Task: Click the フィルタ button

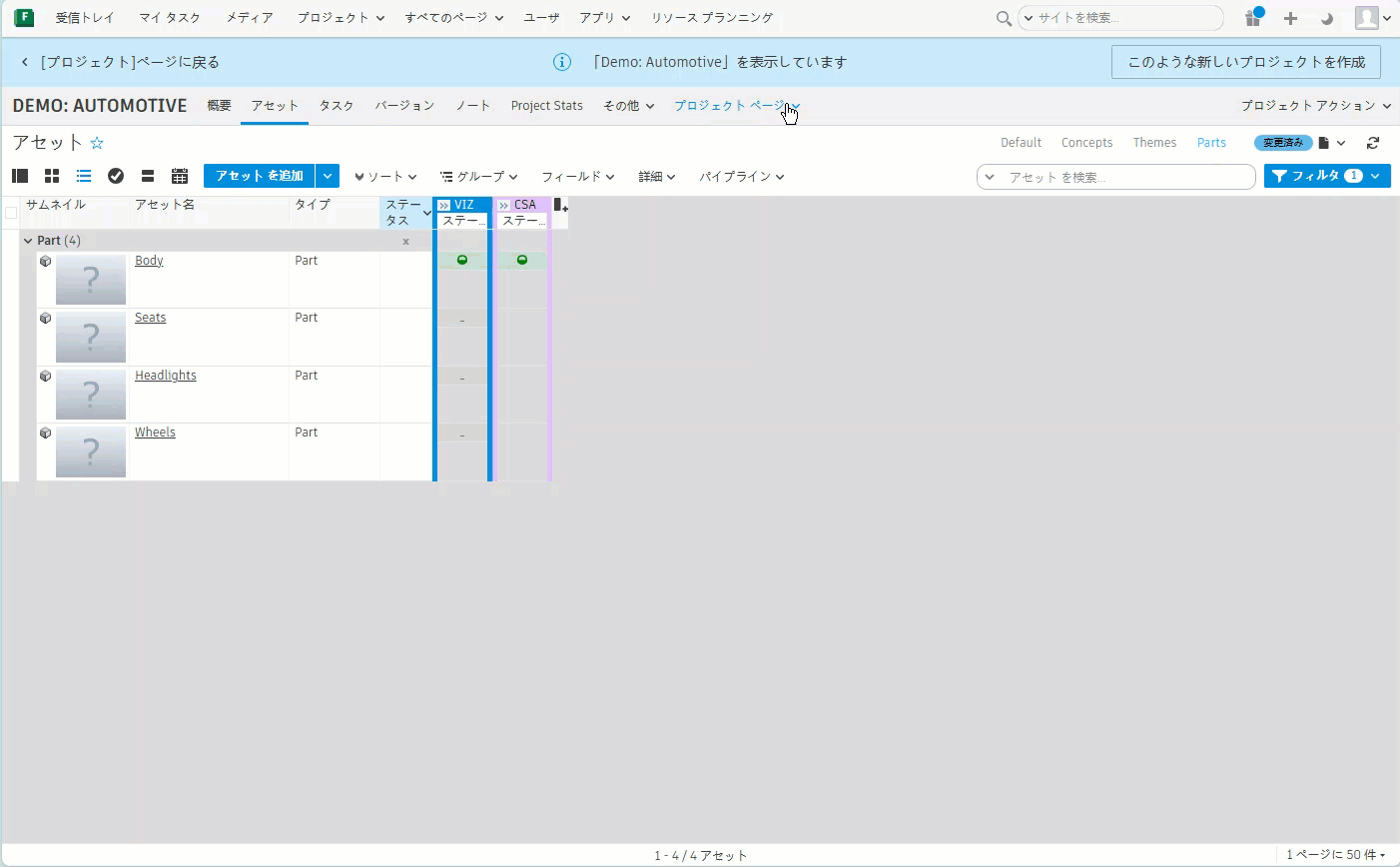Action: tap(1327, 176)
